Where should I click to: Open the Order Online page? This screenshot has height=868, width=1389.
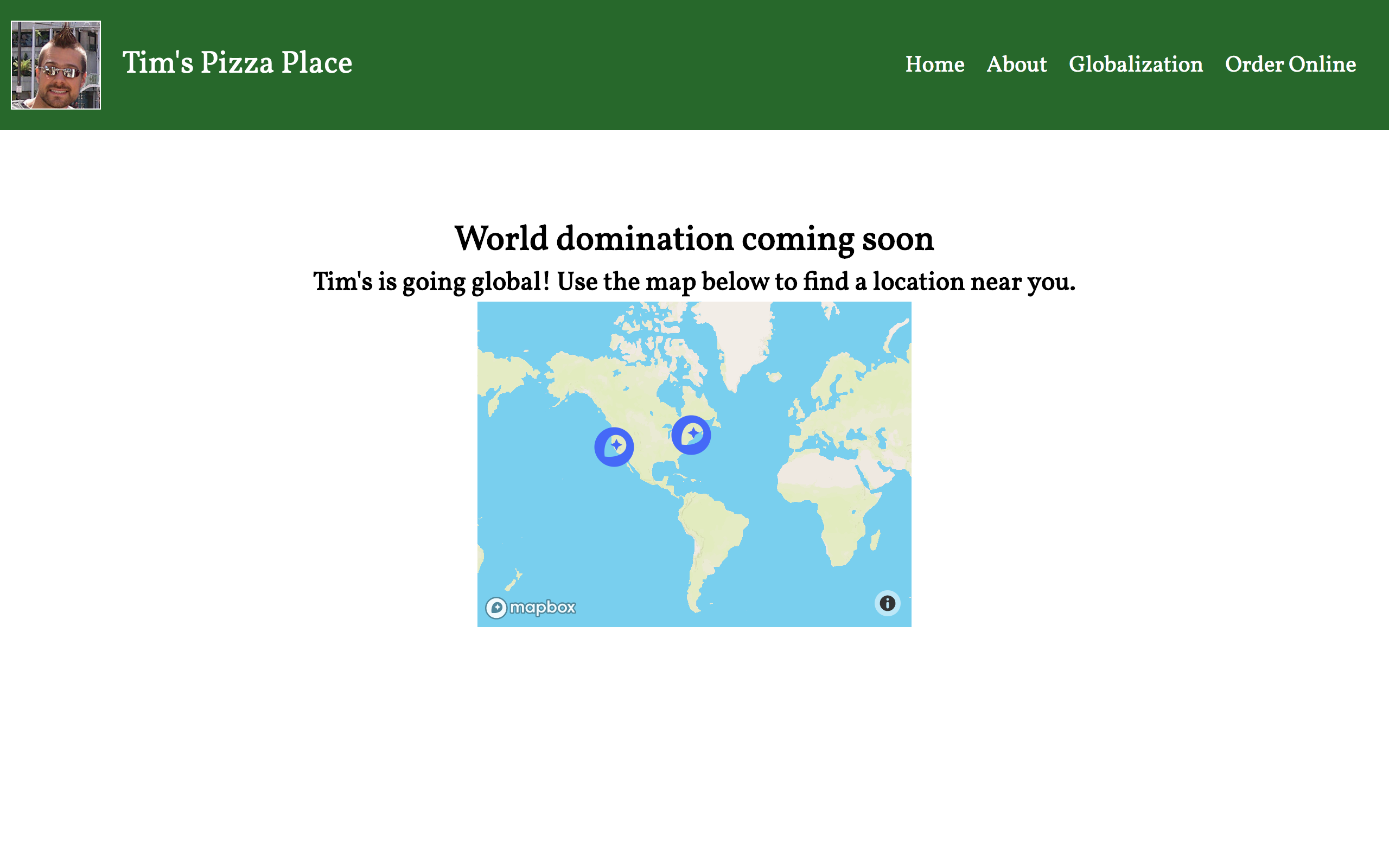(1290, 65)
